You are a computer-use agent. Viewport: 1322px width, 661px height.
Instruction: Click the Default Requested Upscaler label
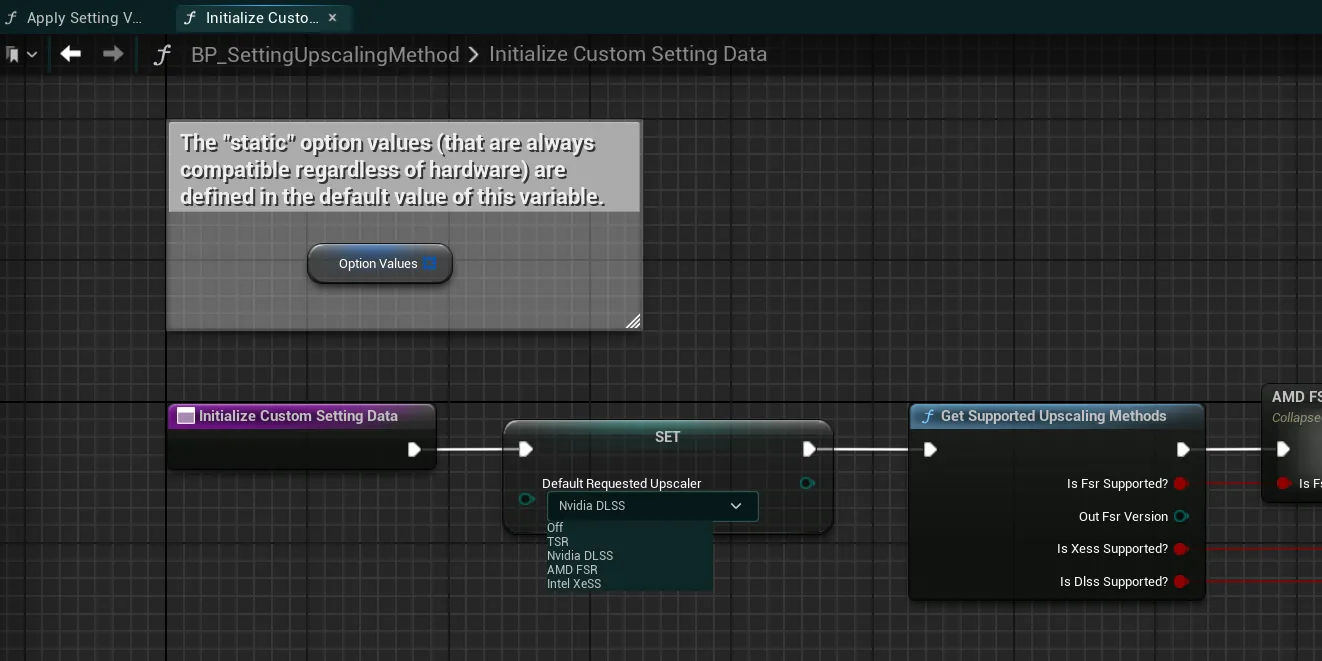pos(621,484)
